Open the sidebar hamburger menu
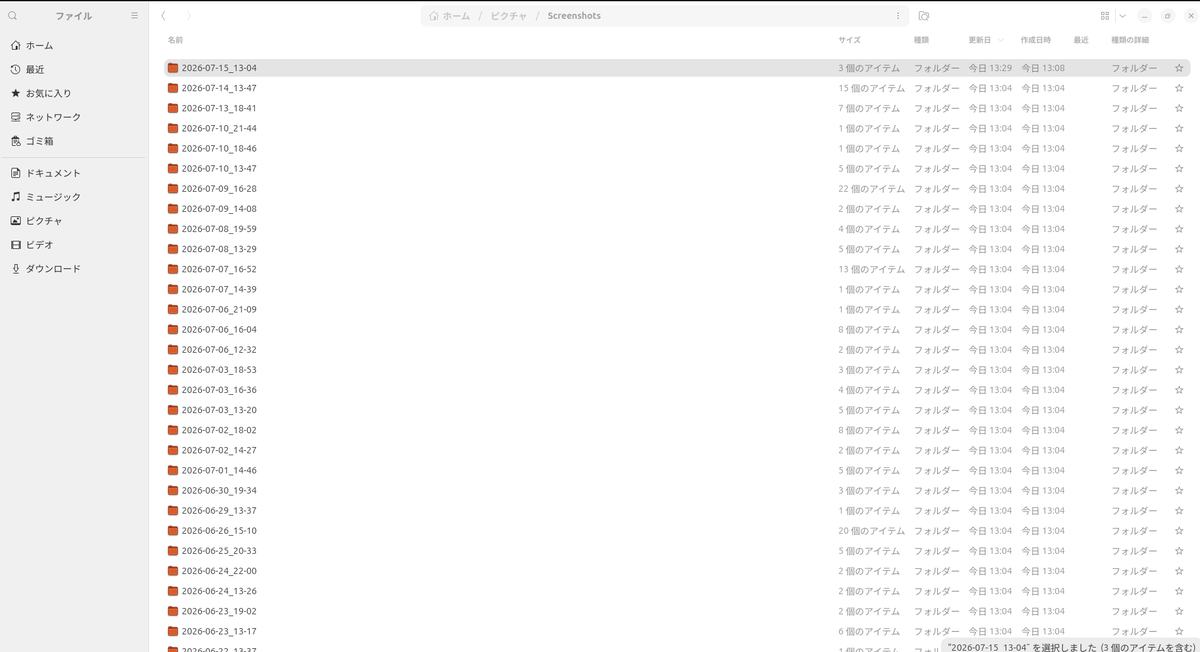The height and width of the screenshot is (652, 1200). (x=135, y=16)
